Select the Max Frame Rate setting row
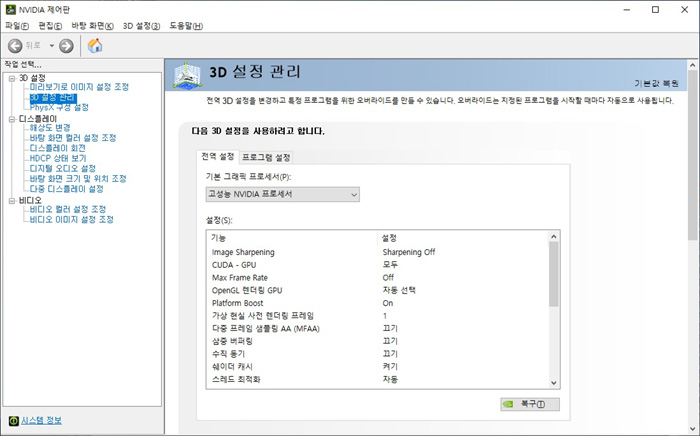Screen dimensions: 700x436 click(378, 278)
